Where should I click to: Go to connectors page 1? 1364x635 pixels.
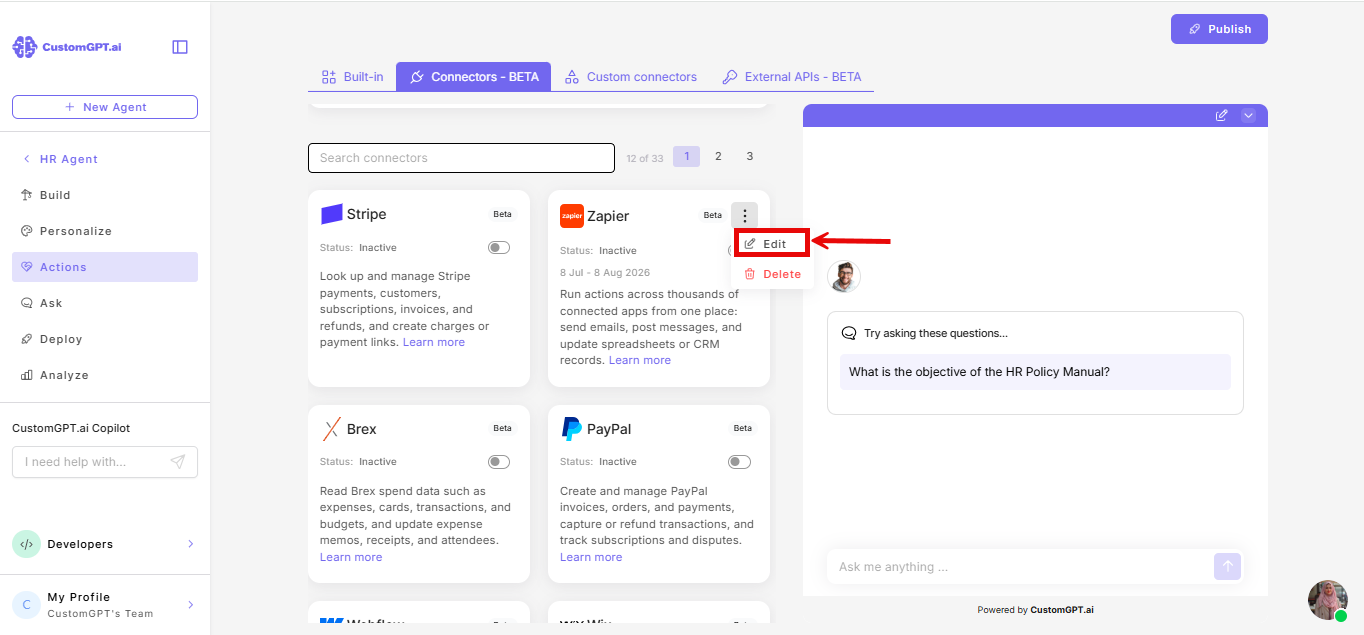tap(686, 157)
